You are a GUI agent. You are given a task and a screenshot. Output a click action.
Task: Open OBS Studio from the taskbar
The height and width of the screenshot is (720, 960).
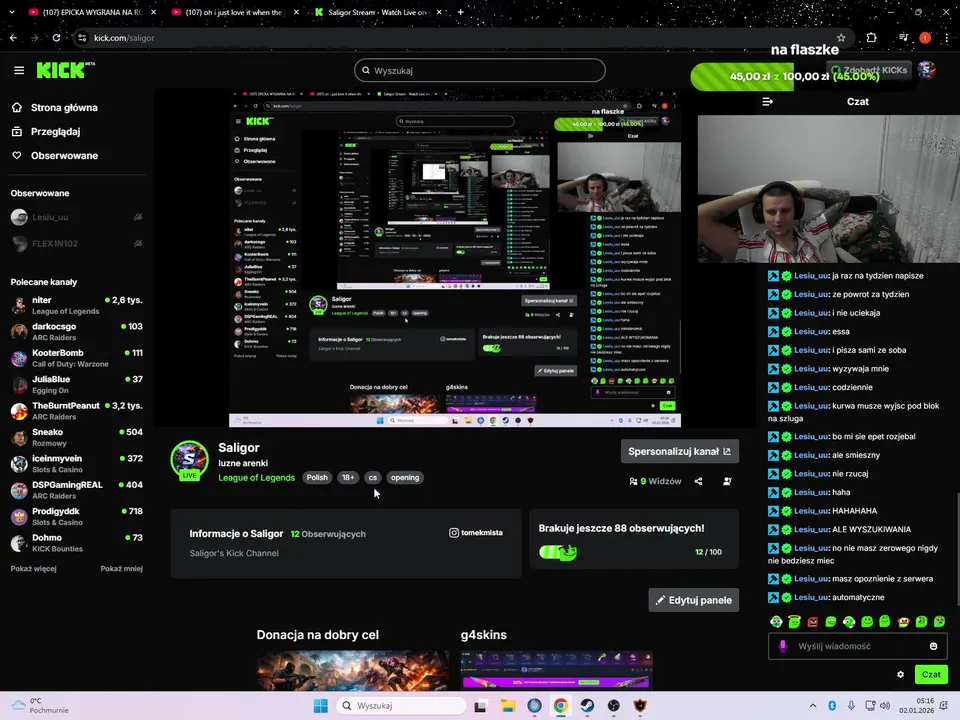click(613, 706)
